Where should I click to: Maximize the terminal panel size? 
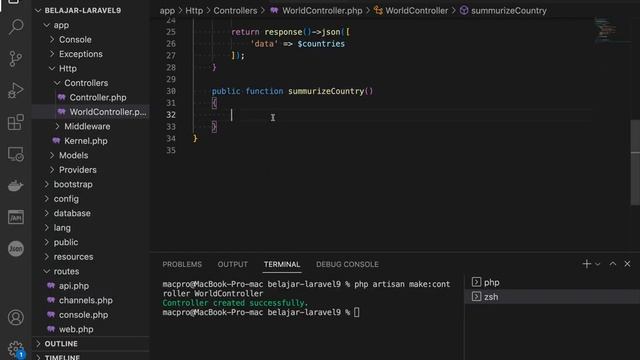click(613, 264)
